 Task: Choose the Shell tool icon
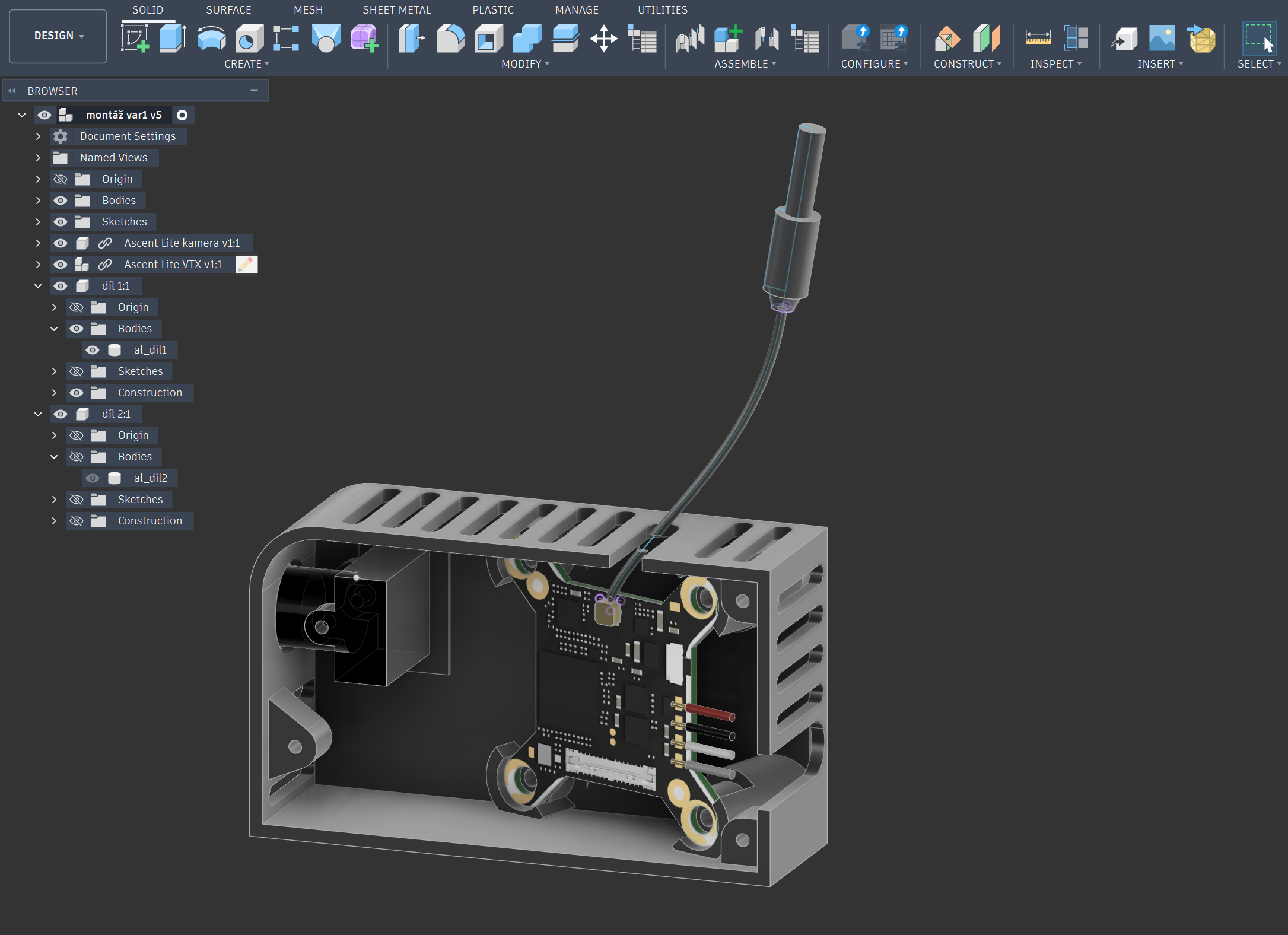coord(489,39)
